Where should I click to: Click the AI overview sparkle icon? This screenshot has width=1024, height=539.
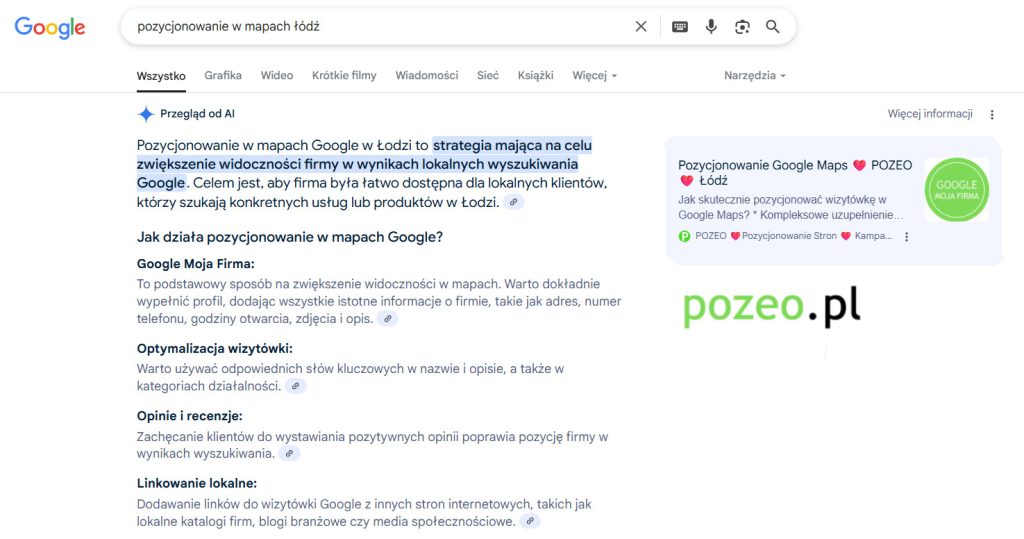[146, 114]
